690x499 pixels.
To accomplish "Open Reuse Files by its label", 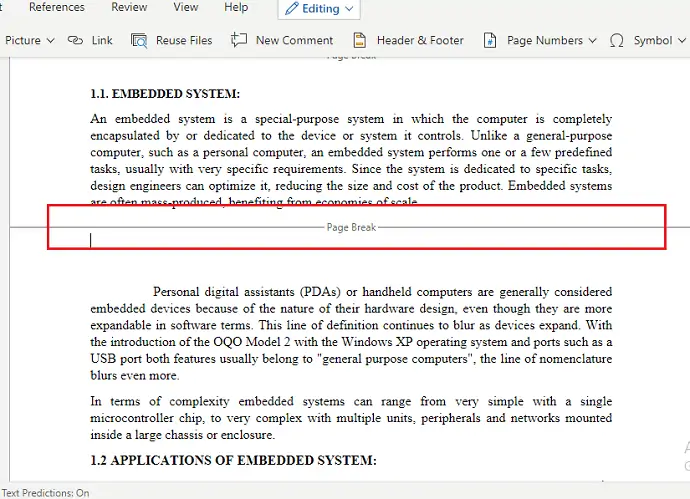I will (x=184, y=40).
